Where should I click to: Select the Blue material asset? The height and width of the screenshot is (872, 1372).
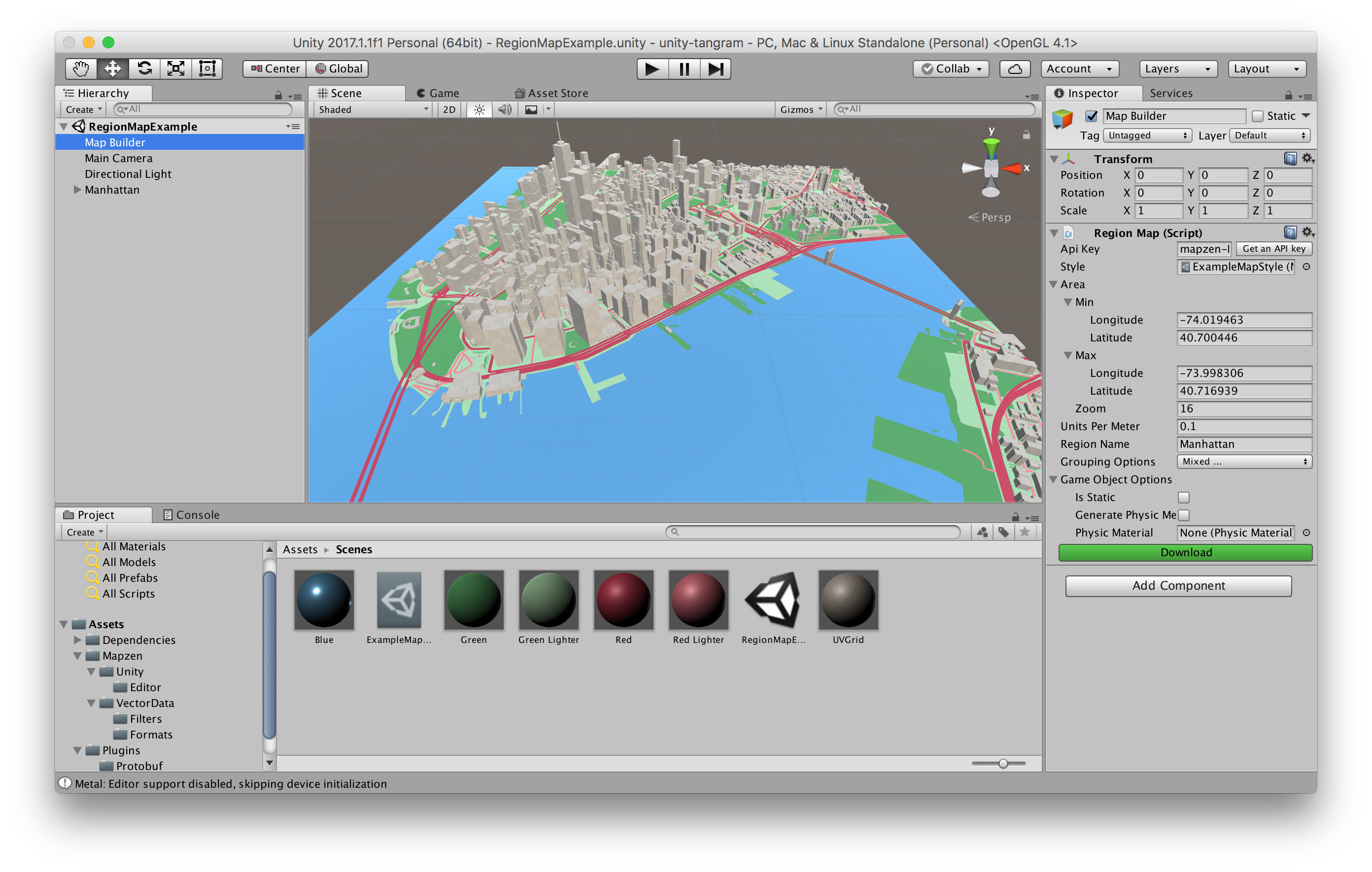point(324,607)
